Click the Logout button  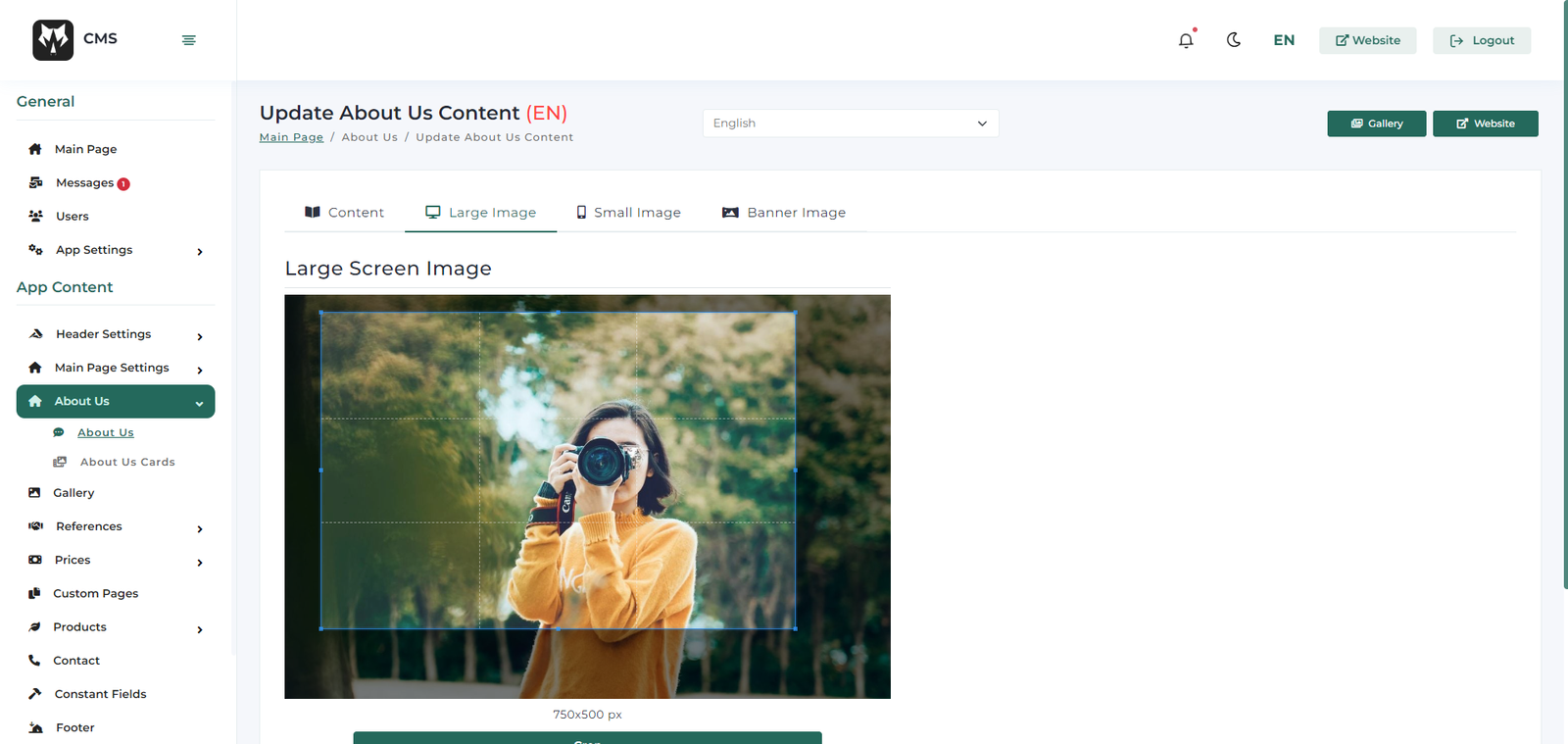(1481, 40)
